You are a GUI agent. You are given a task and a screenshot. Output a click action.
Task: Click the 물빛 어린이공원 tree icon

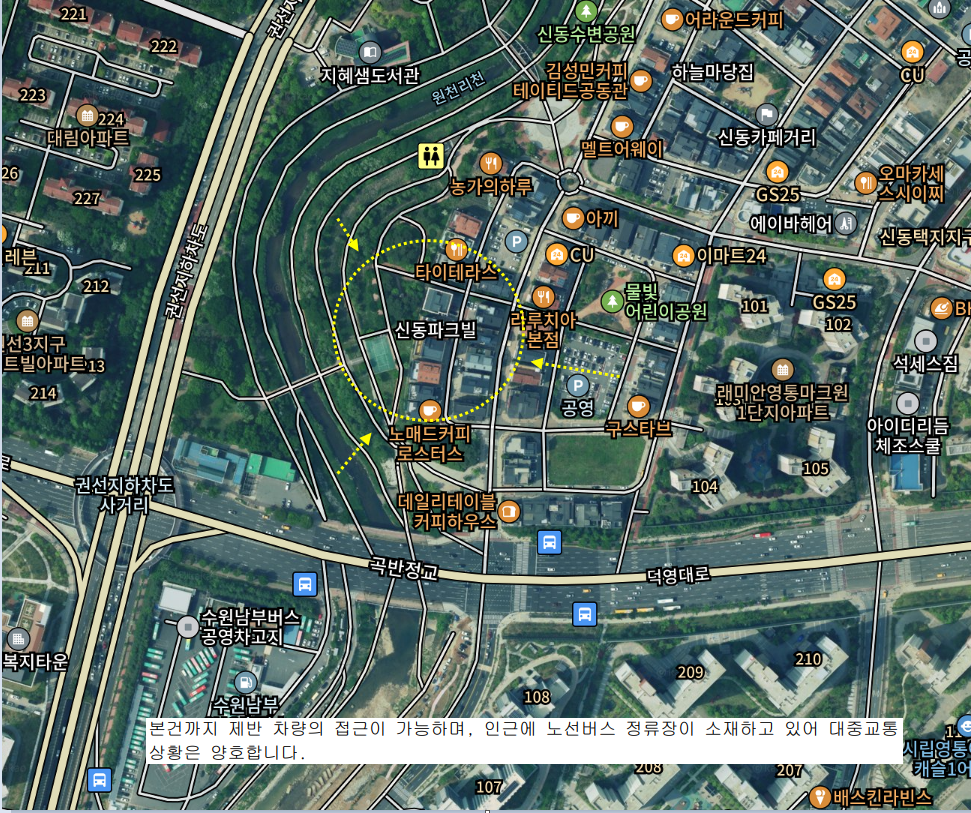(612, 302)
